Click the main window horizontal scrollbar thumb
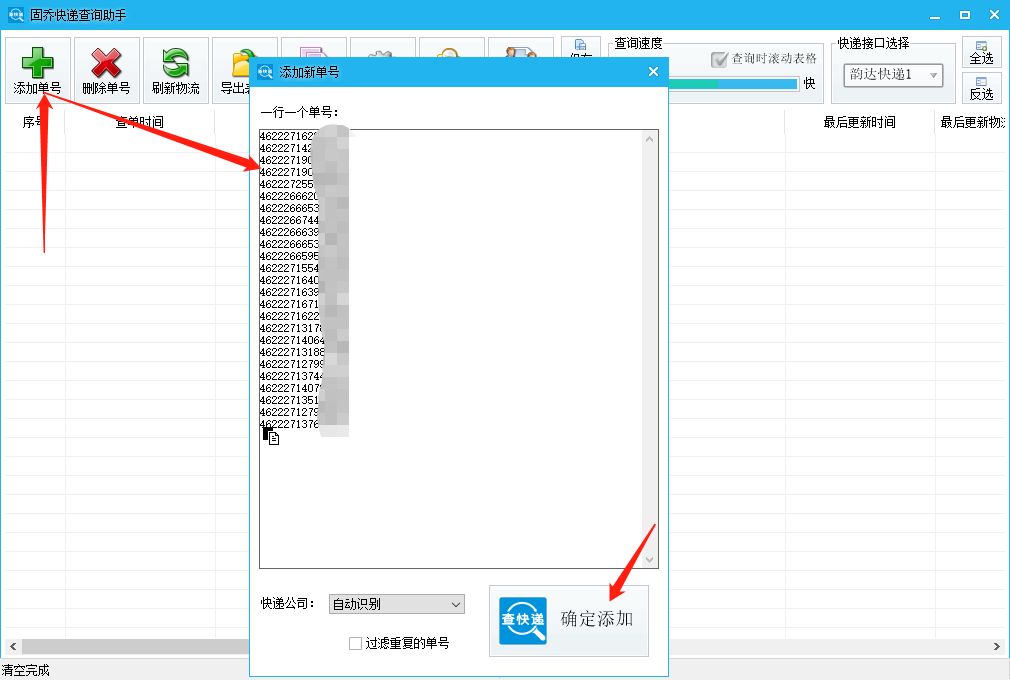This screenshot has height=680, width=1010. 135,646
